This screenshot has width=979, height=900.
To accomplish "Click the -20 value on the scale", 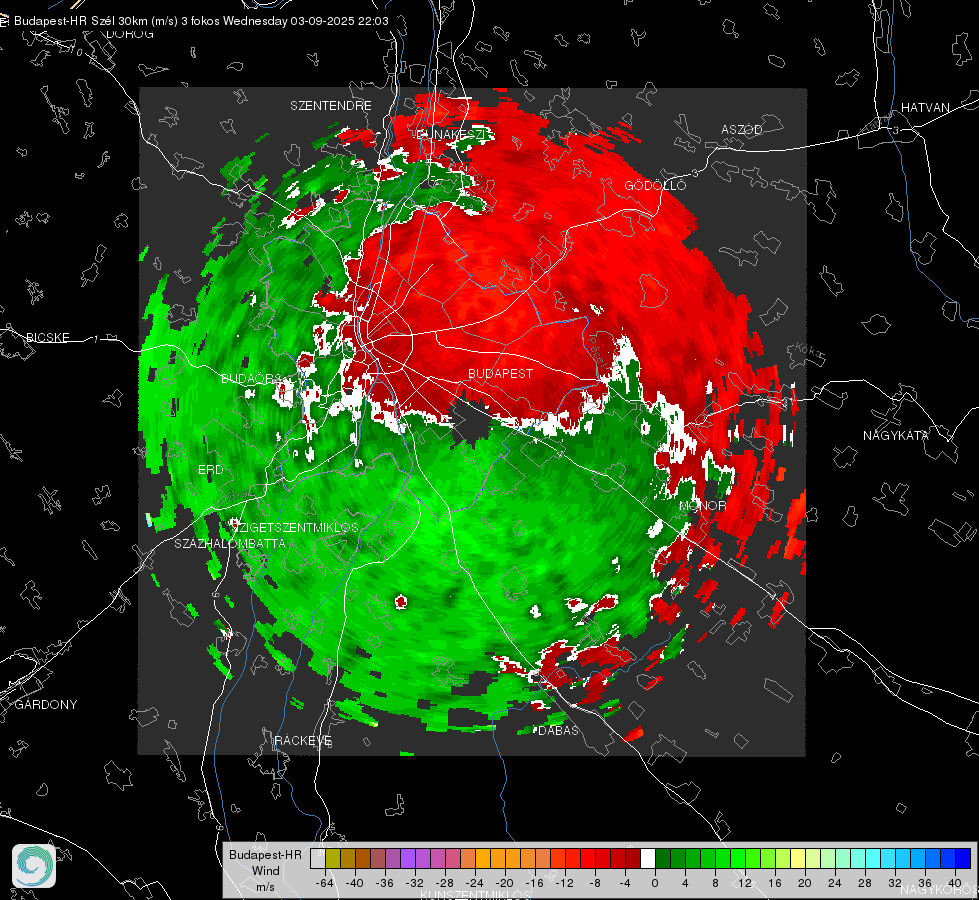I will (504, 883).
